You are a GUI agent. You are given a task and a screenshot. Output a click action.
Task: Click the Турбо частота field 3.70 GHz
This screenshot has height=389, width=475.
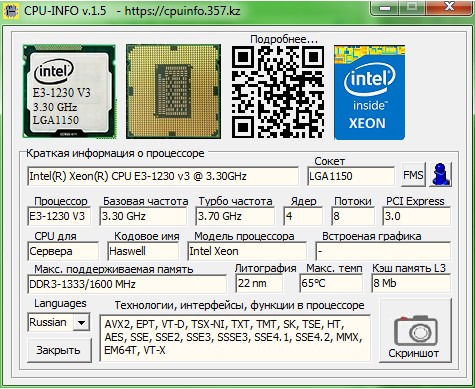235,216
